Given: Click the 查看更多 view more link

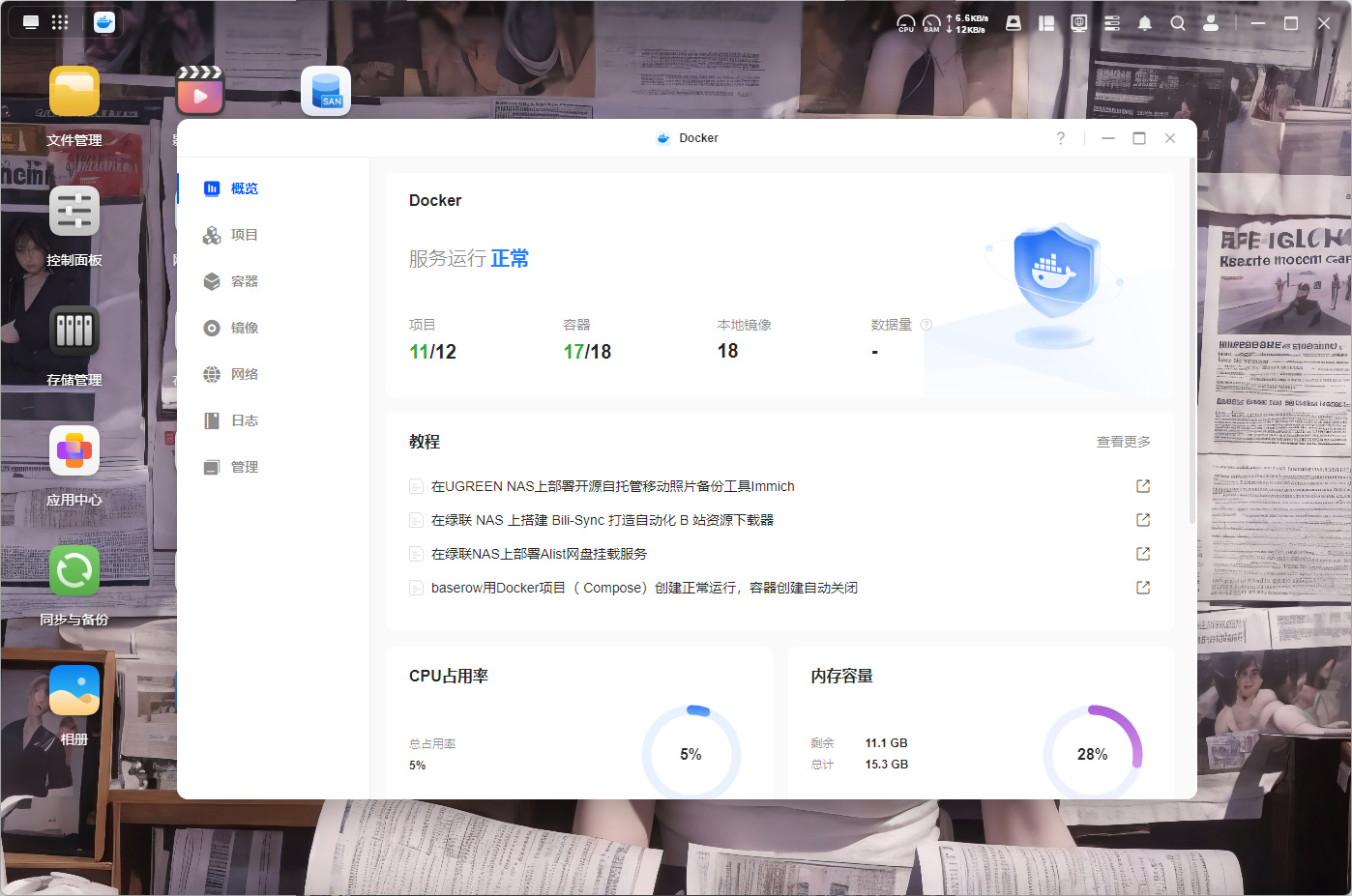Looking at the screenshot, I should 1123,442.
